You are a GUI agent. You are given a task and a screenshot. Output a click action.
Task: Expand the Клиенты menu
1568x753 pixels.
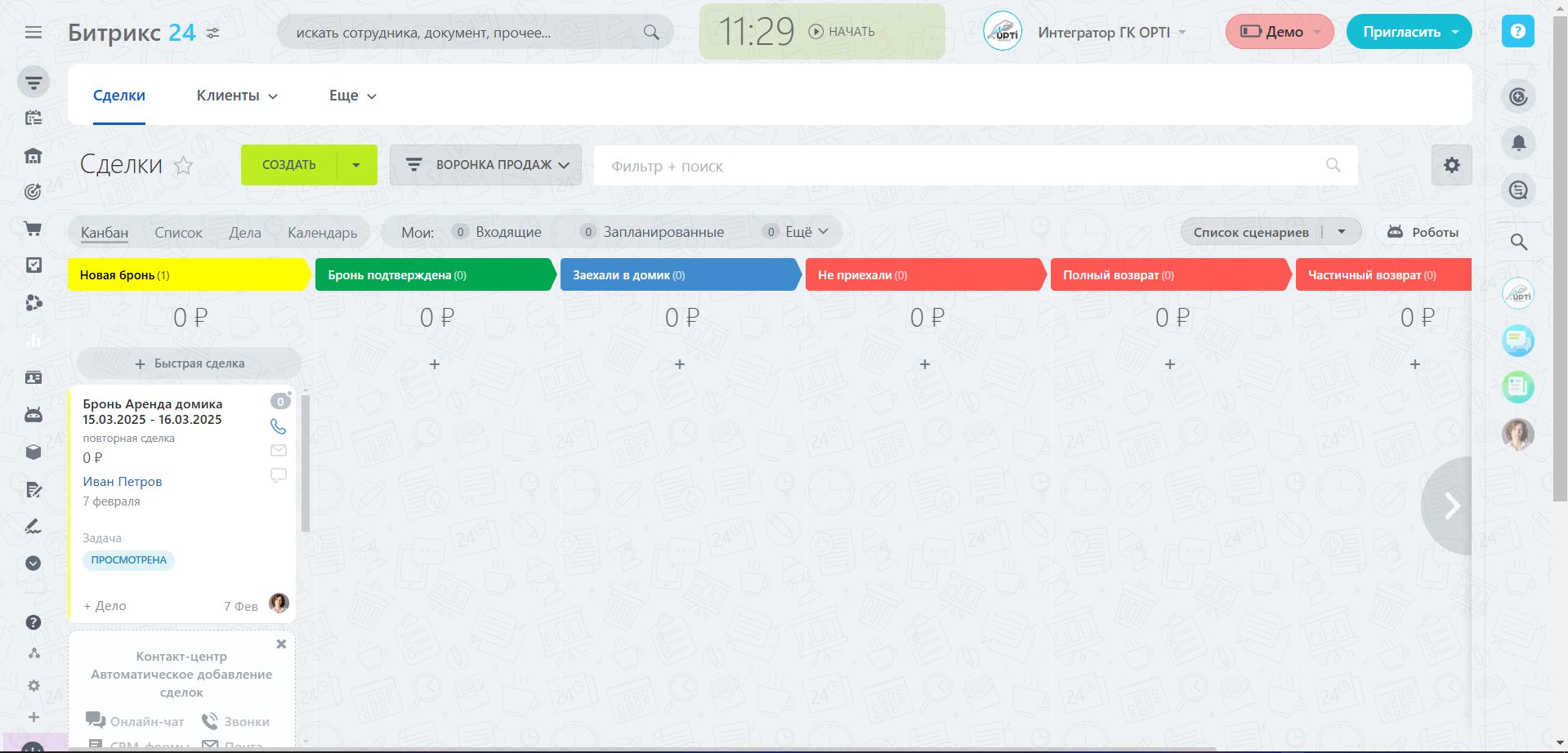point(237,96)
